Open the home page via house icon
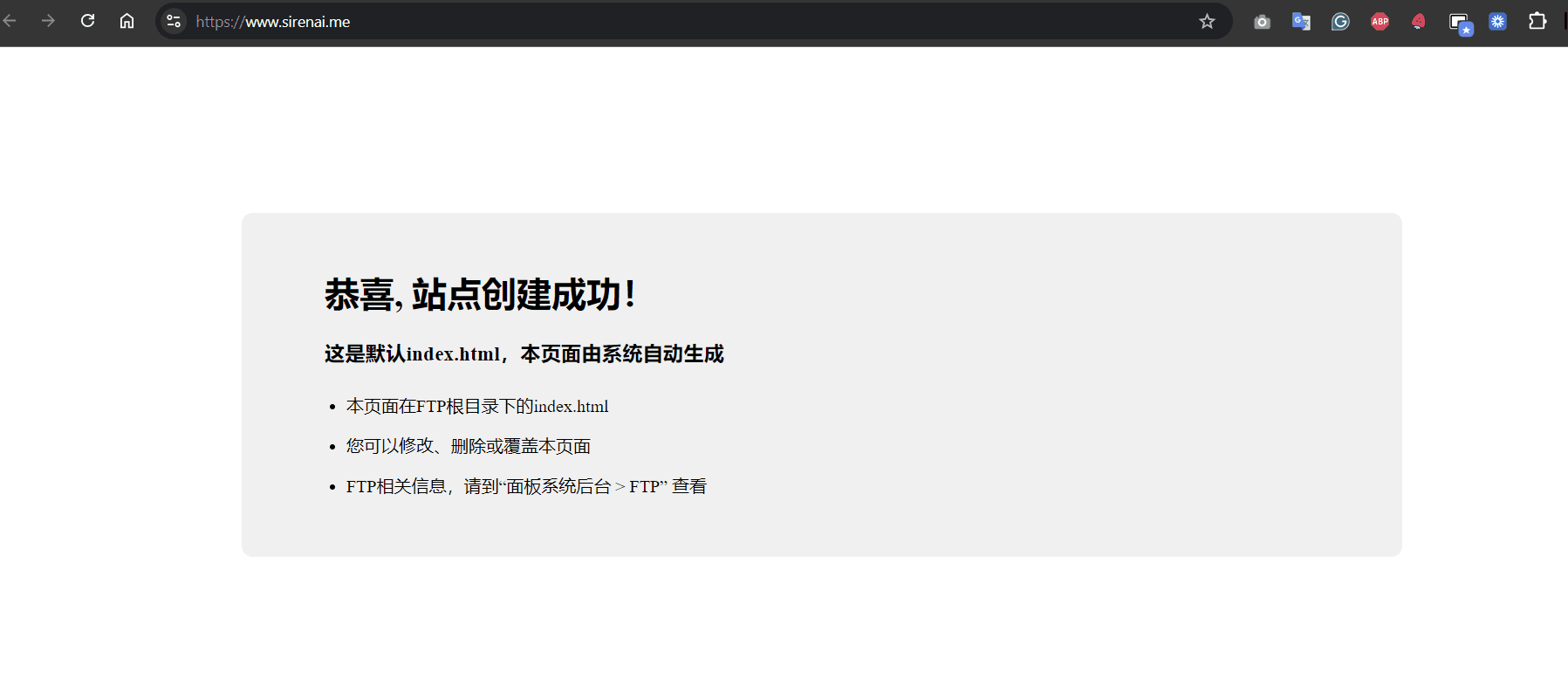The height and width of the screenshot is (700, 1568). click(x=127, y=21)
